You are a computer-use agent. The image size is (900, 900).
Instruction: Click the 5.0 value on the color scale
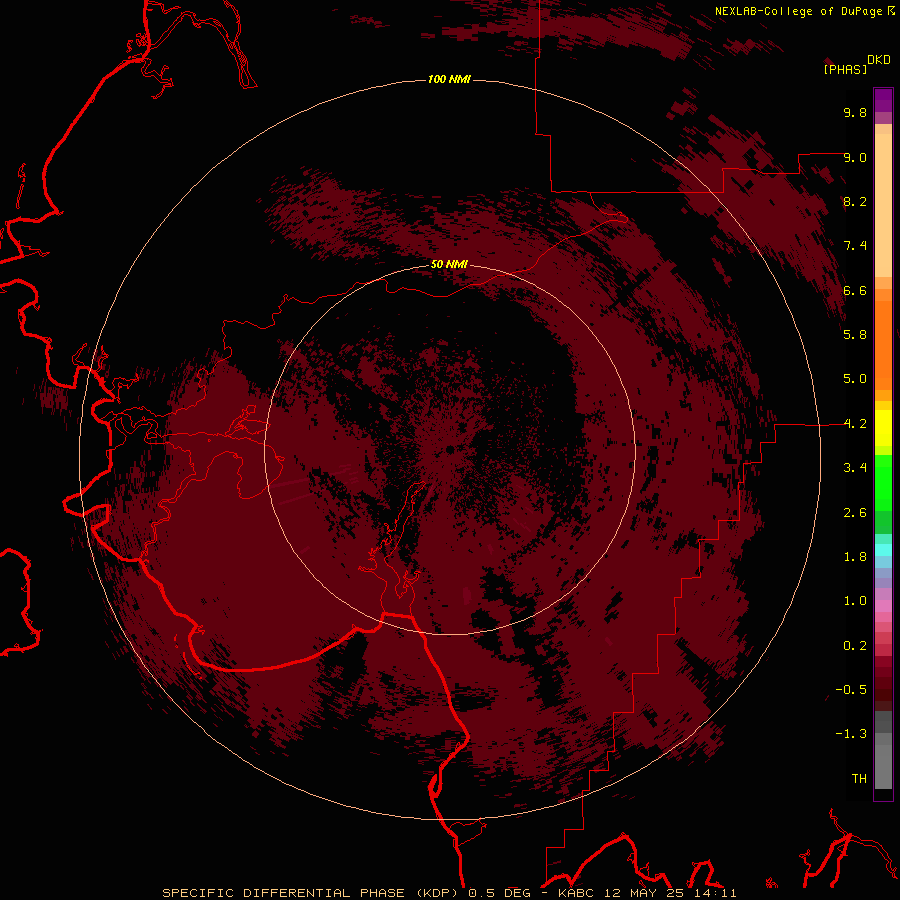coord(855,379)
